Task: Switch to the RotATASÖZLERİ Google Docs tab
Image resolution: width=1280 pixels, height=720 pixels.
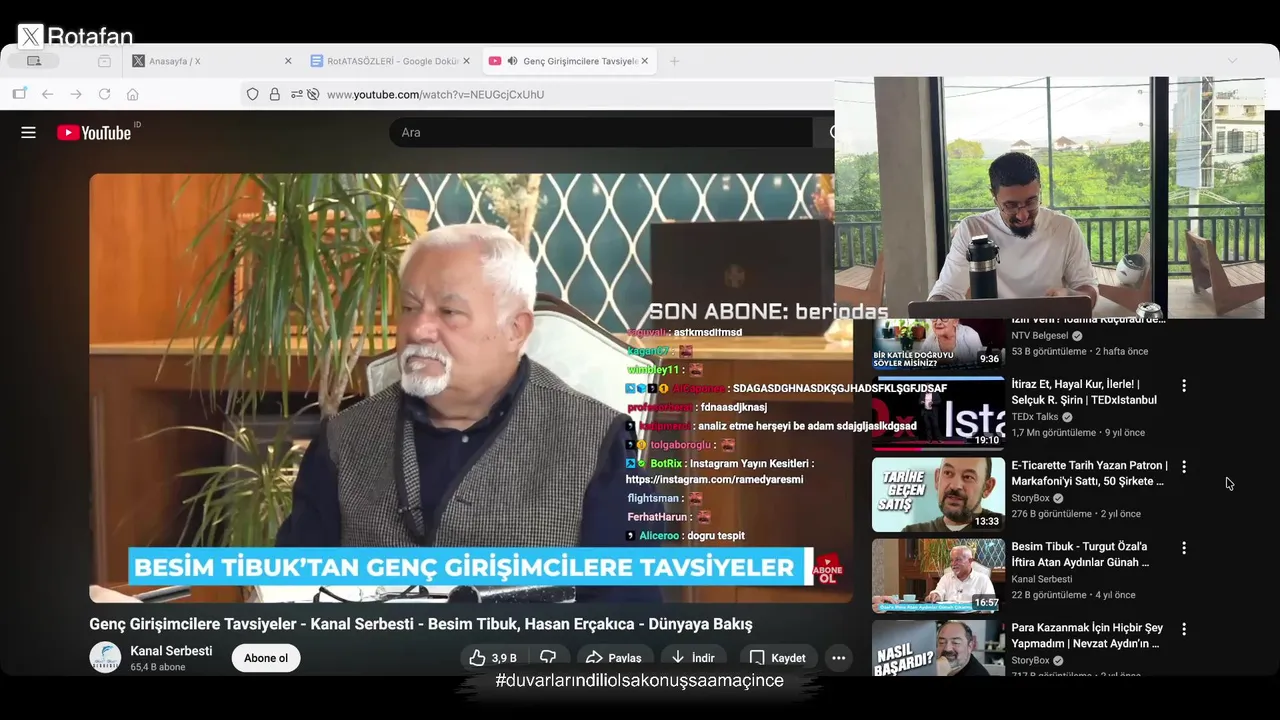Action: click(392, 61)
